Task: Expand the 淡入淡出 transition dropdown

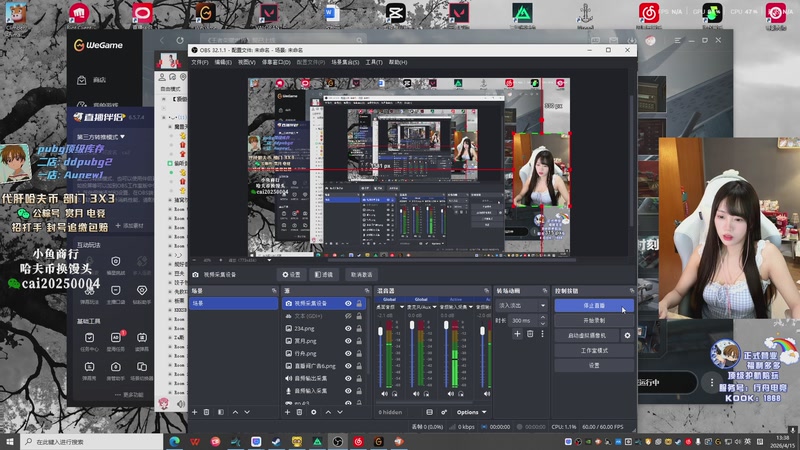Action: (x=520, y=305)
